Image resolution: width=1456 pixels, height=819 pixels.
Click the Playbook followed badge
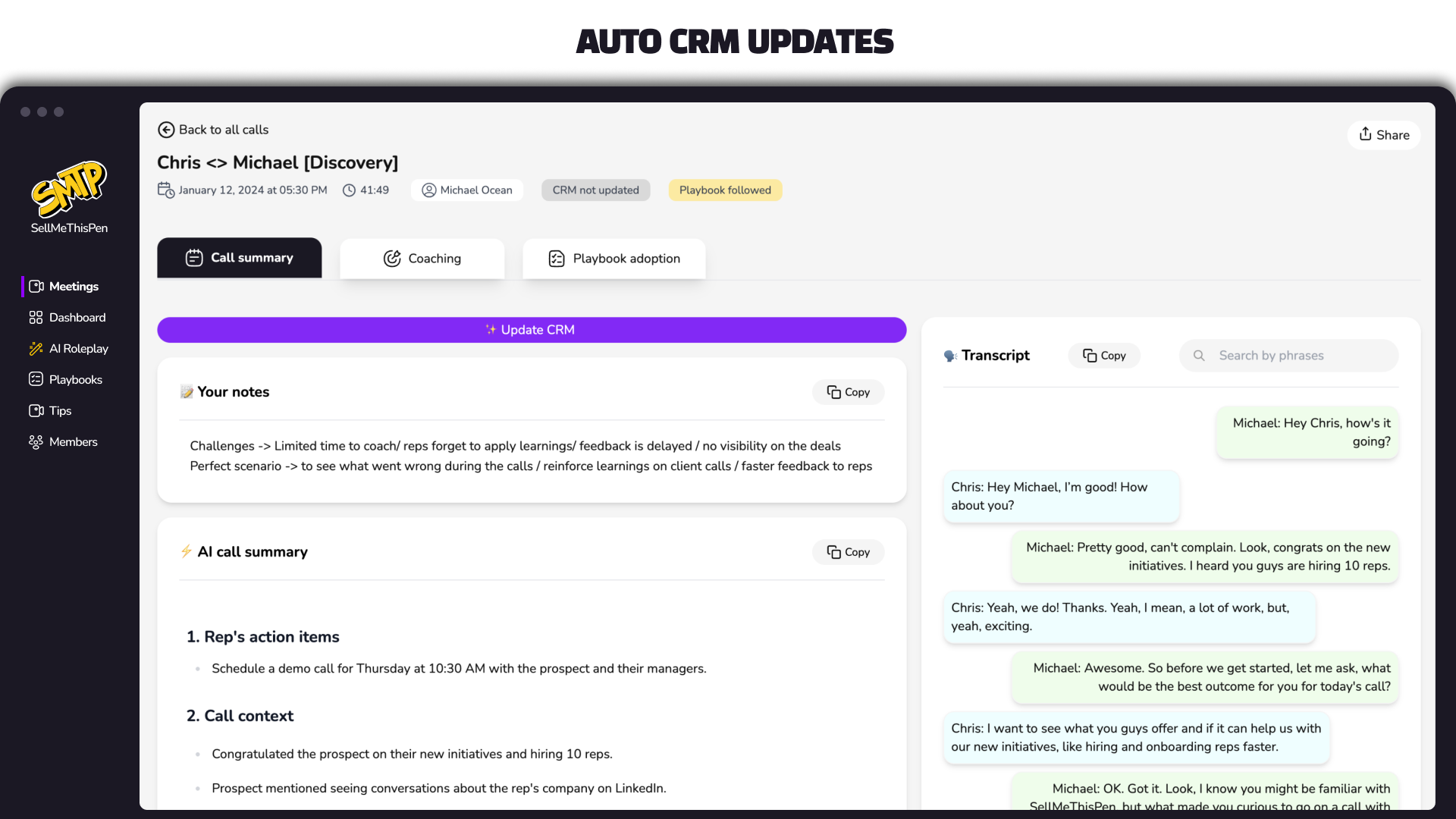[725, 190]
